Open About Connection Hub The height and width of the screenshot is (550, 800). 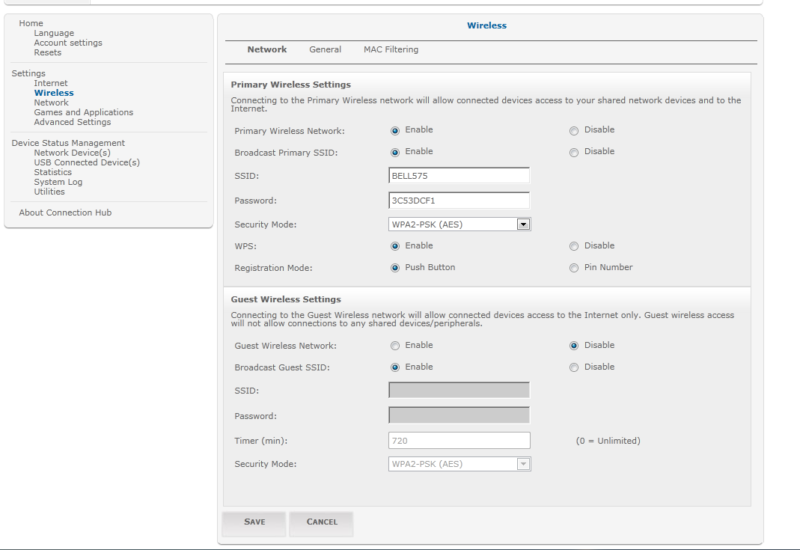coord(65,213)
